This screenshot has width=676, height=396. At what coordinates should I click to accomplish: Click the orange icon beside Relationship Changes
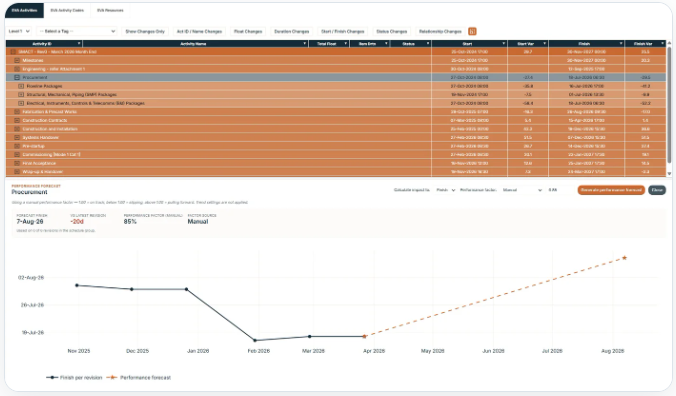pos(472,31)
